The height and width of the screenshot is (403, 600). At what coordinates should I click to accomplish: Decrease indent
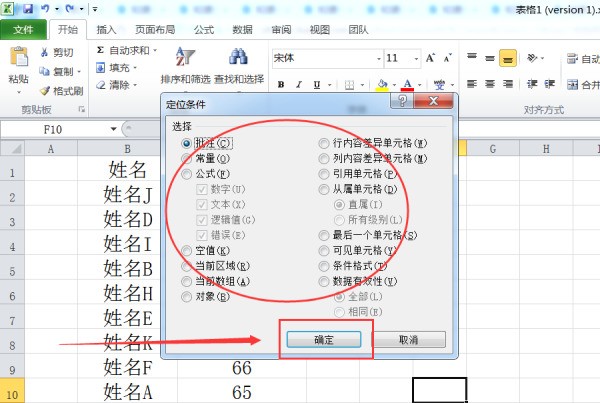coord(532,84)
